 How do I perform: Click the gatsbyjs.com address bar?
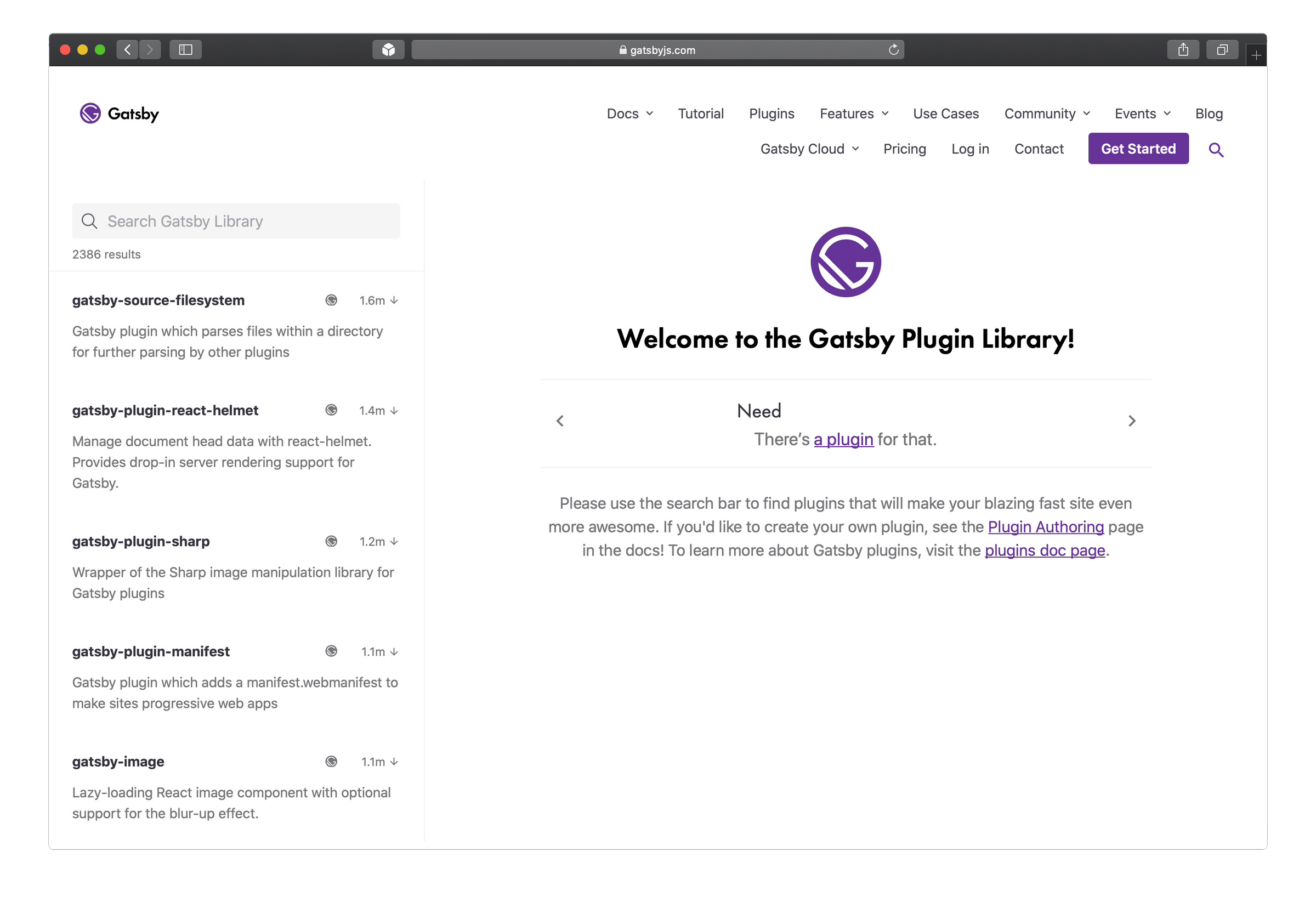[x=657, y=50]
